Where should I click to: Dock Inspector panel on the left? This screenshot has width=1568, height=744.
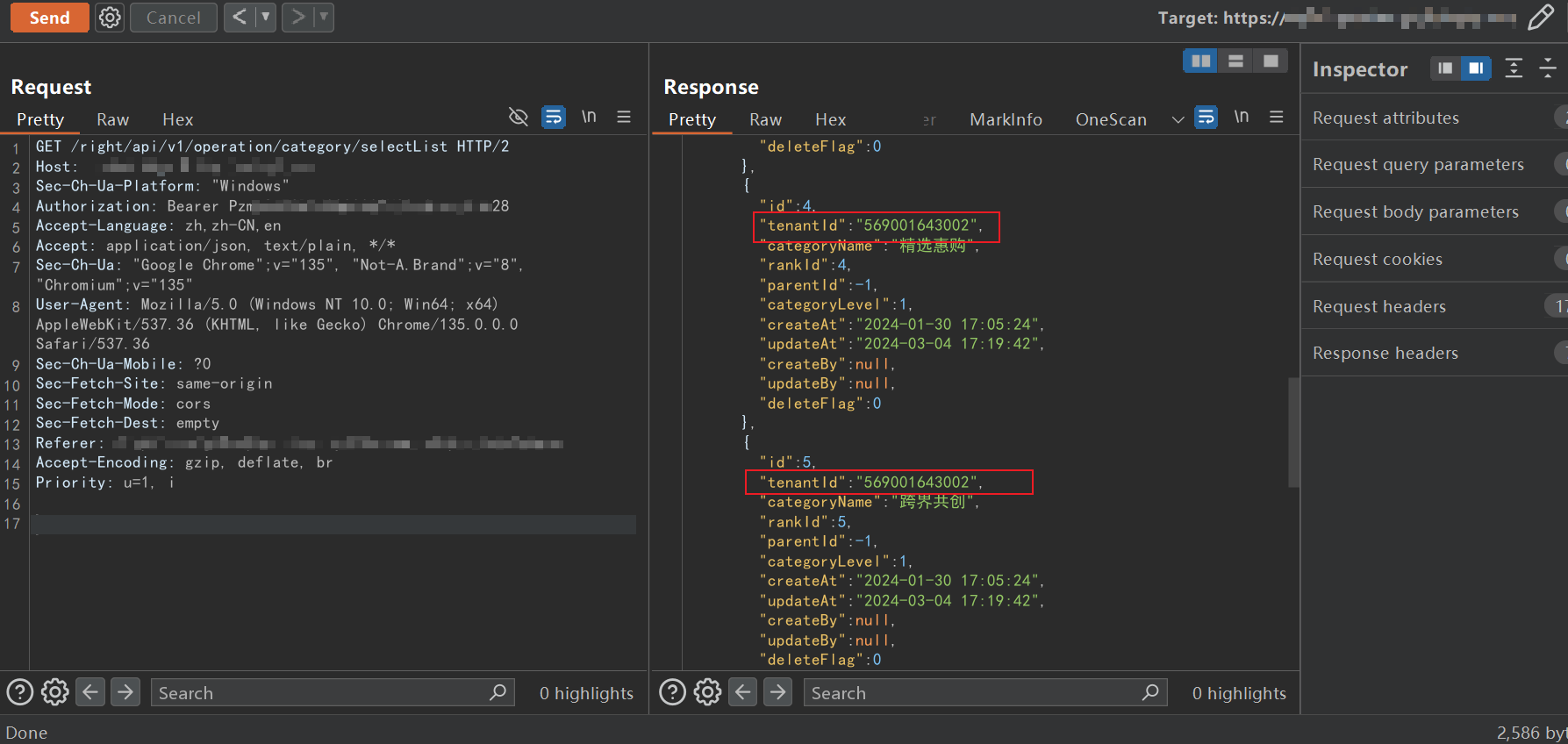[x=1445, y=68]
